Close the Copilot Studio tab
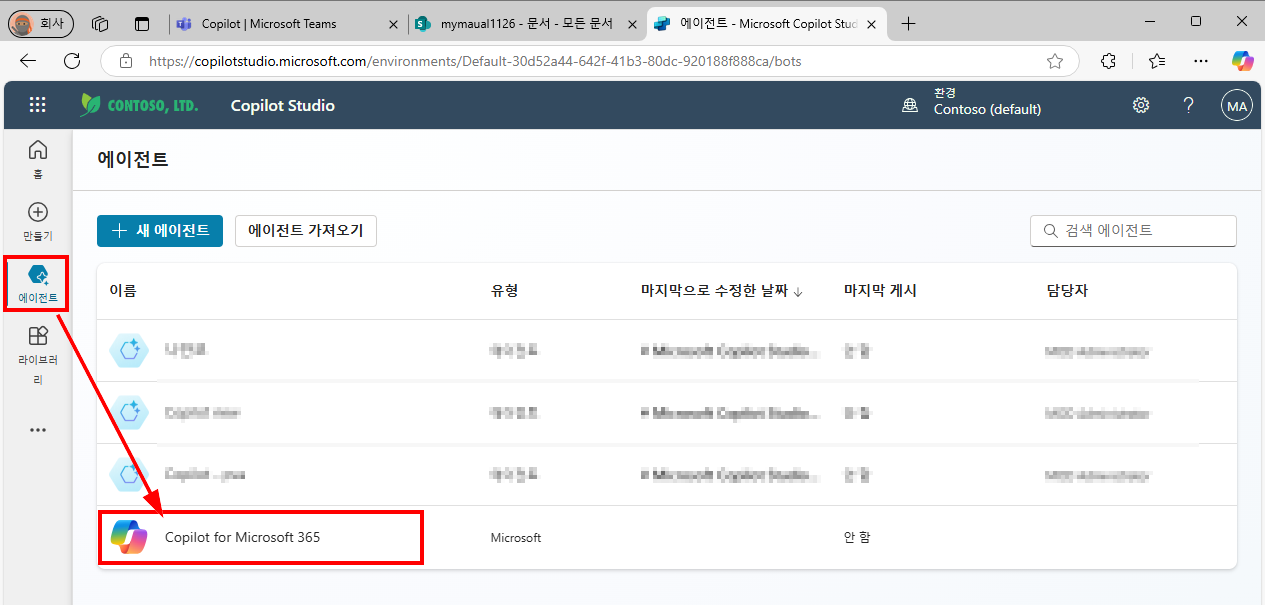 coord(870,24)
